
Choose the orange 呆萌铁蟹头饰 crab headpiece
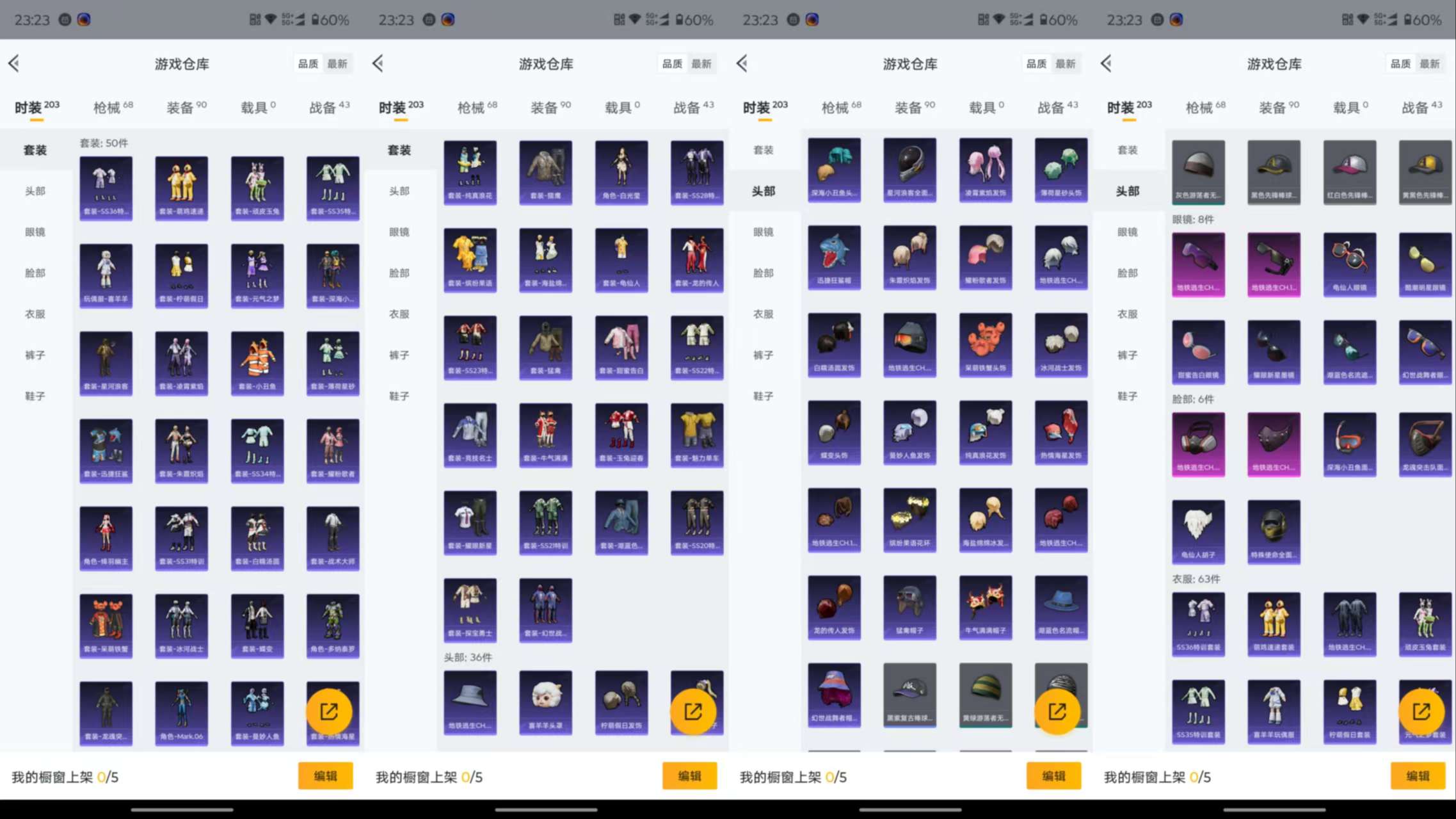tap(986, 345)
